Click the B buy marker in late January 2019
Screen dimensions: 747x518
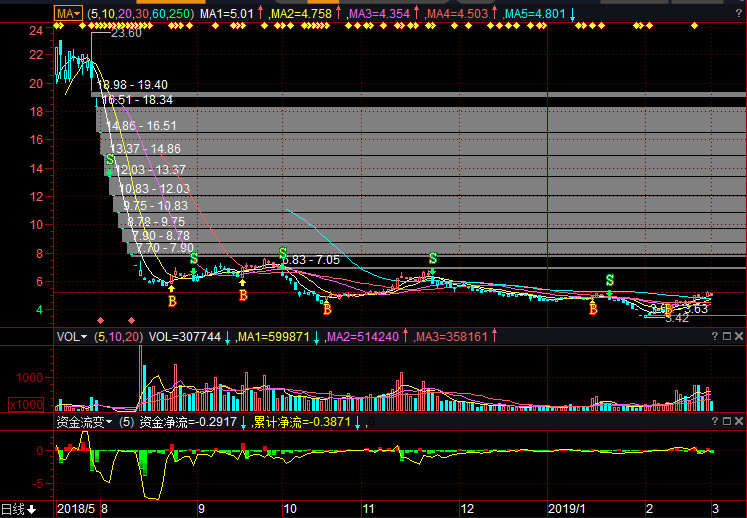point(593,309)
